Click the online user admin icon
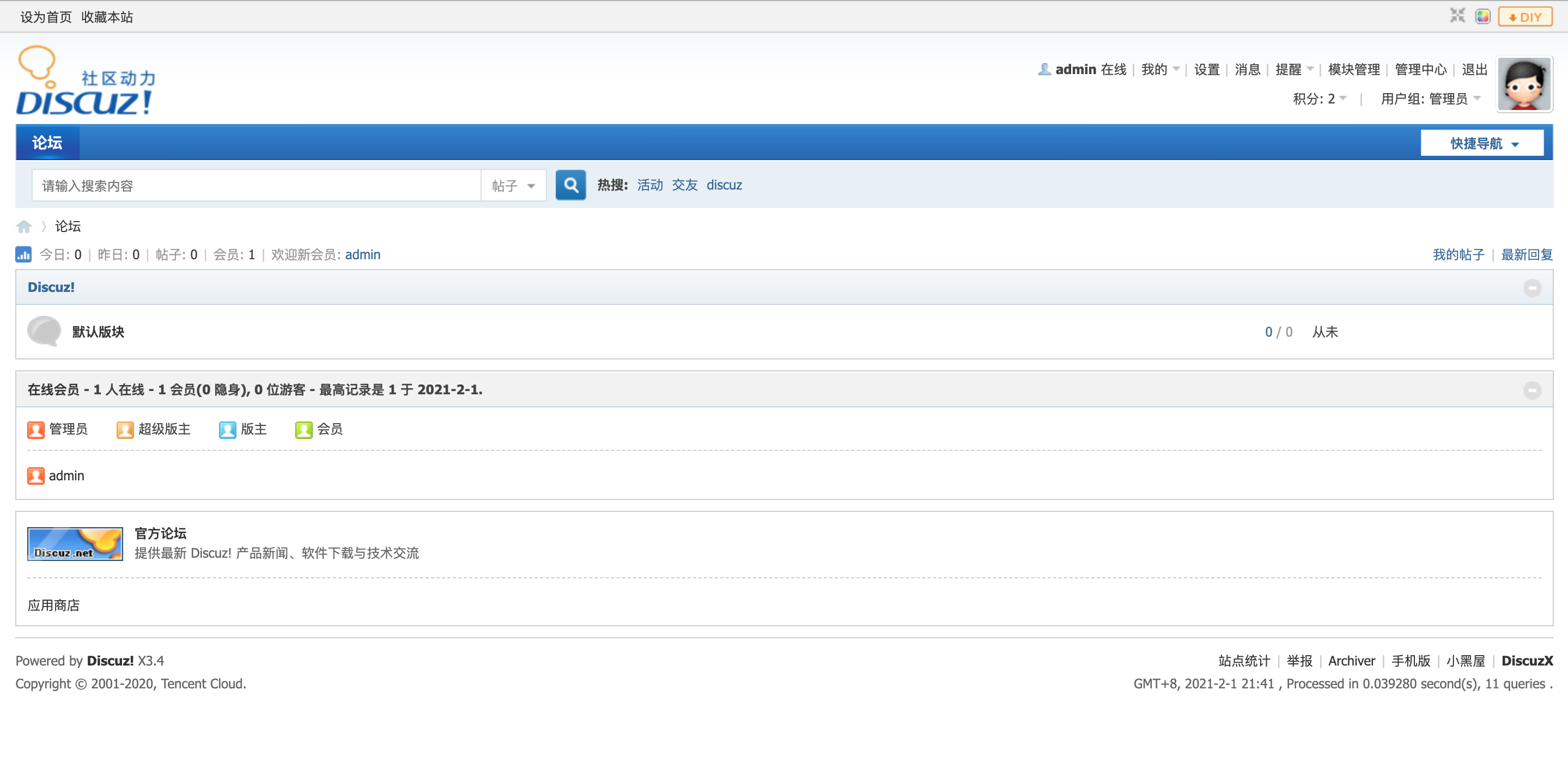This screenshot has height=757, width=1568. [36, 476]
